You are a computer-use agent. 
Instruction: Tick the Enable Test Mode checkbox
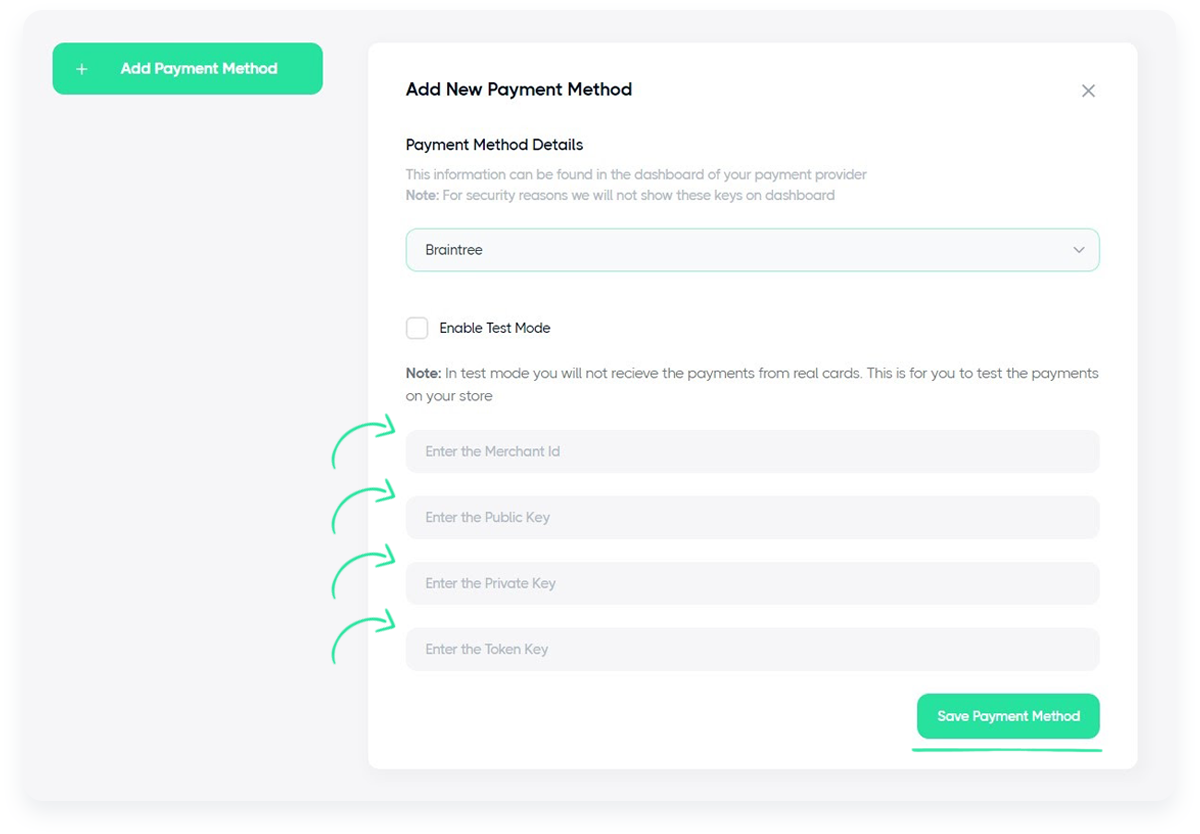click(417, 328)
